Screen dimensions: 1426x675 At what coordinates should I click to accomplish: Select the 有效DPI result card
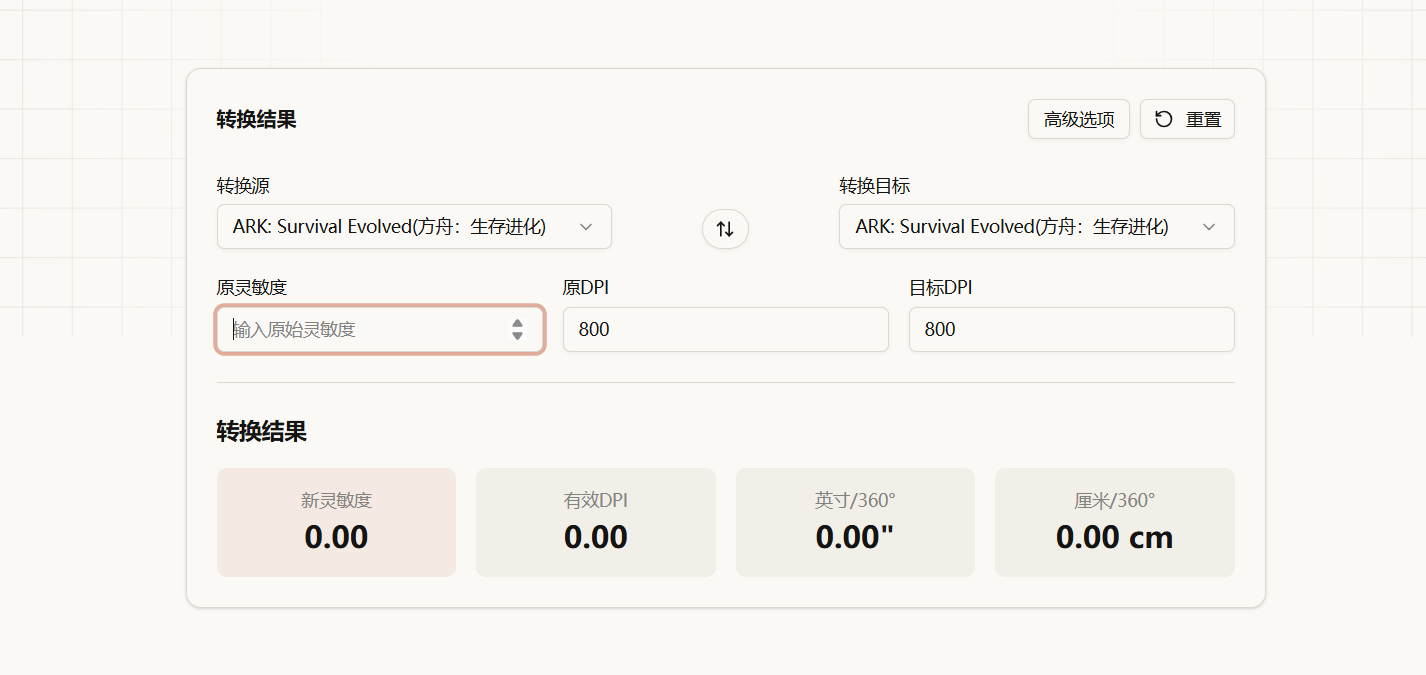pyautogui.click(x=595, y=522)
